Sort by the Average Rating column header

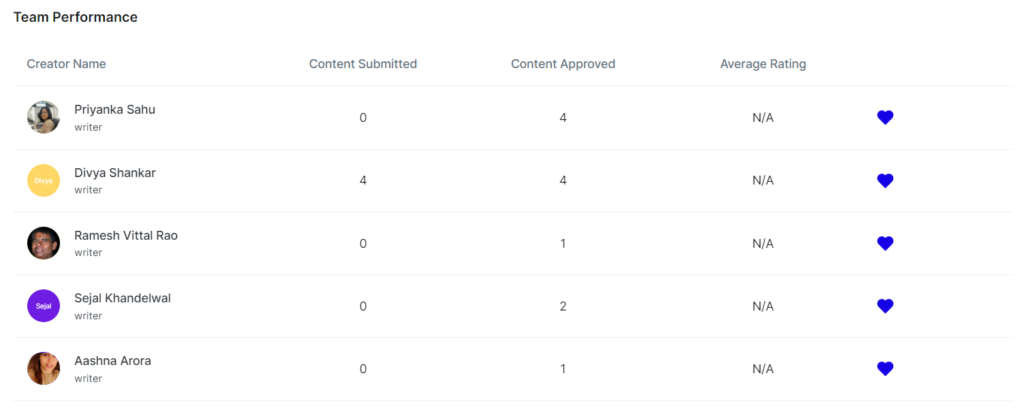pos(763,64)
